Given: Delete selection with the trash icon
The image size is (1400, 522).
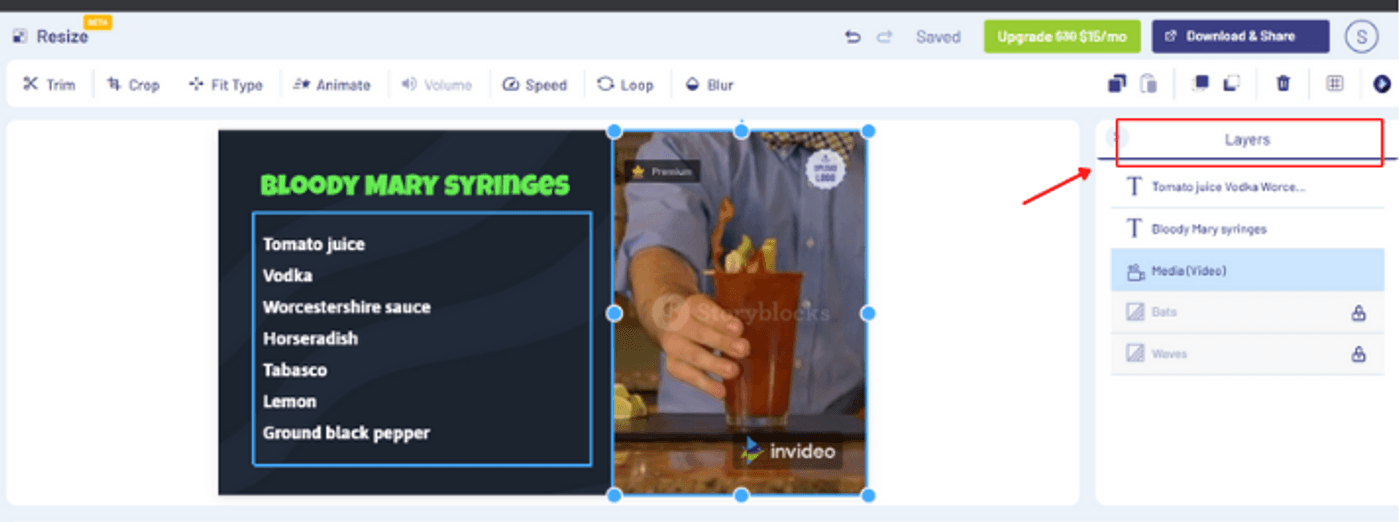Looking at the screenshot, I should [1283, 84].
